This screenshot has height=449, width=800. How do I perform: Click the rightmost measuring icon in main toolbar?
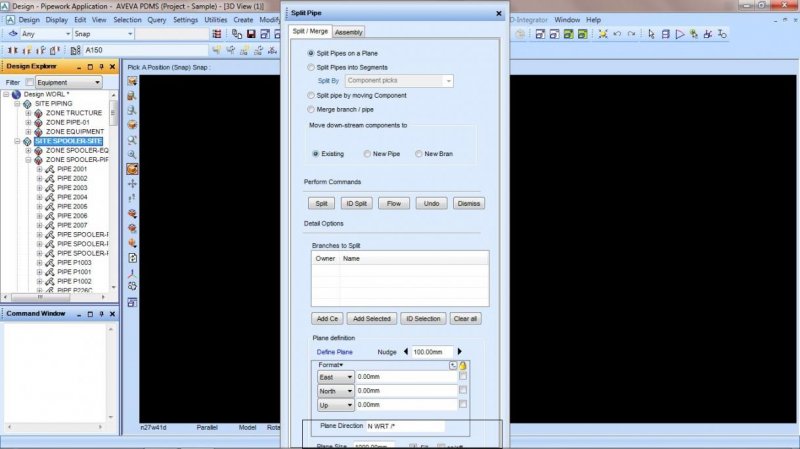tap(722, 34)
